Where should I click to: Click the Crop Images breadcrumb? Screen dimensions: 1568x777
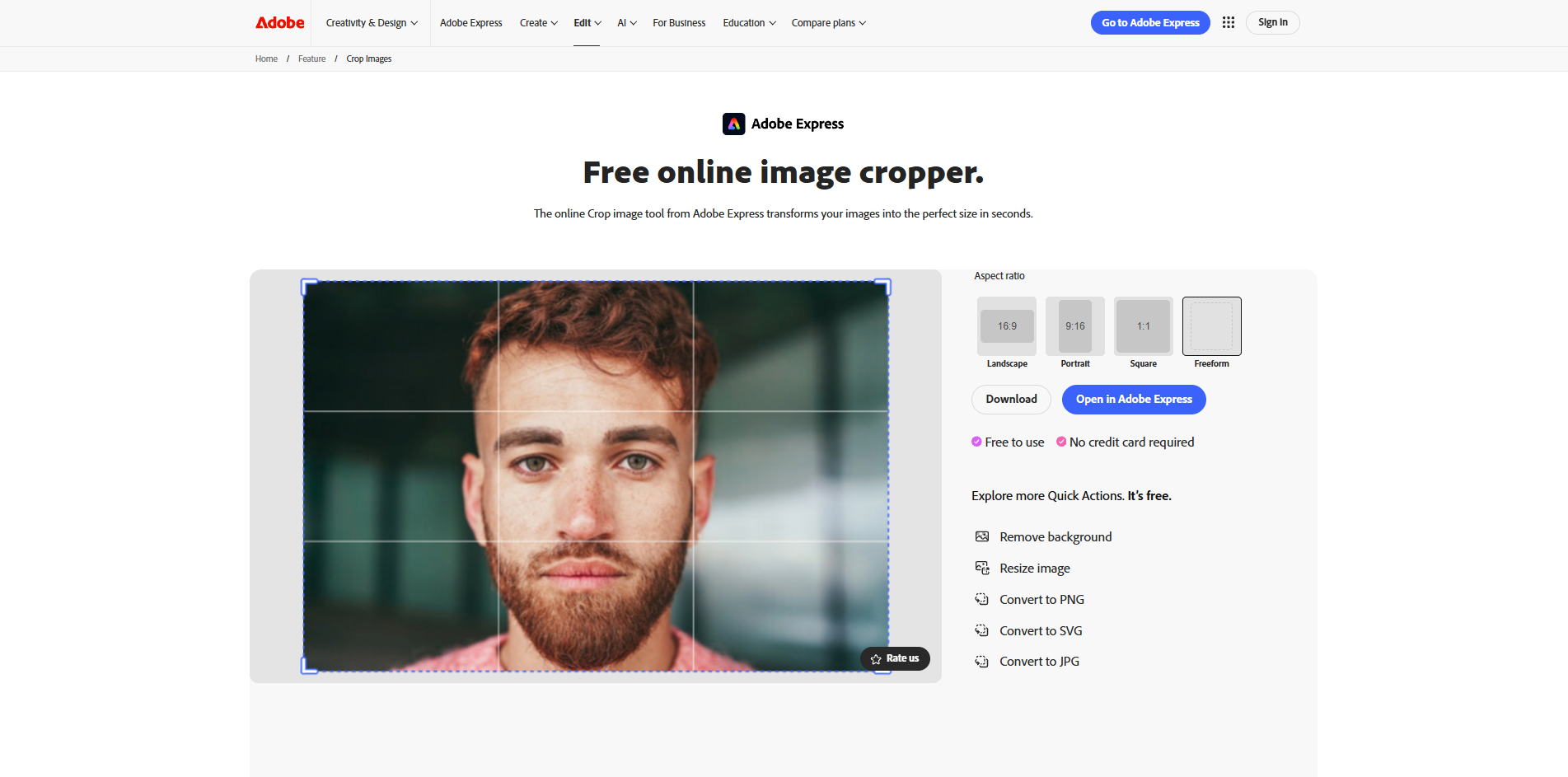(x=368, y=59)
